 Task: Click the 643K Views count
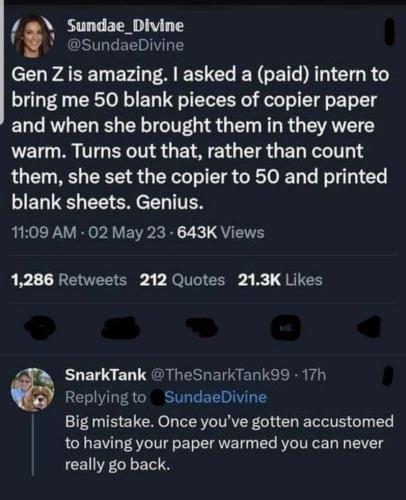tap(221, 233)
